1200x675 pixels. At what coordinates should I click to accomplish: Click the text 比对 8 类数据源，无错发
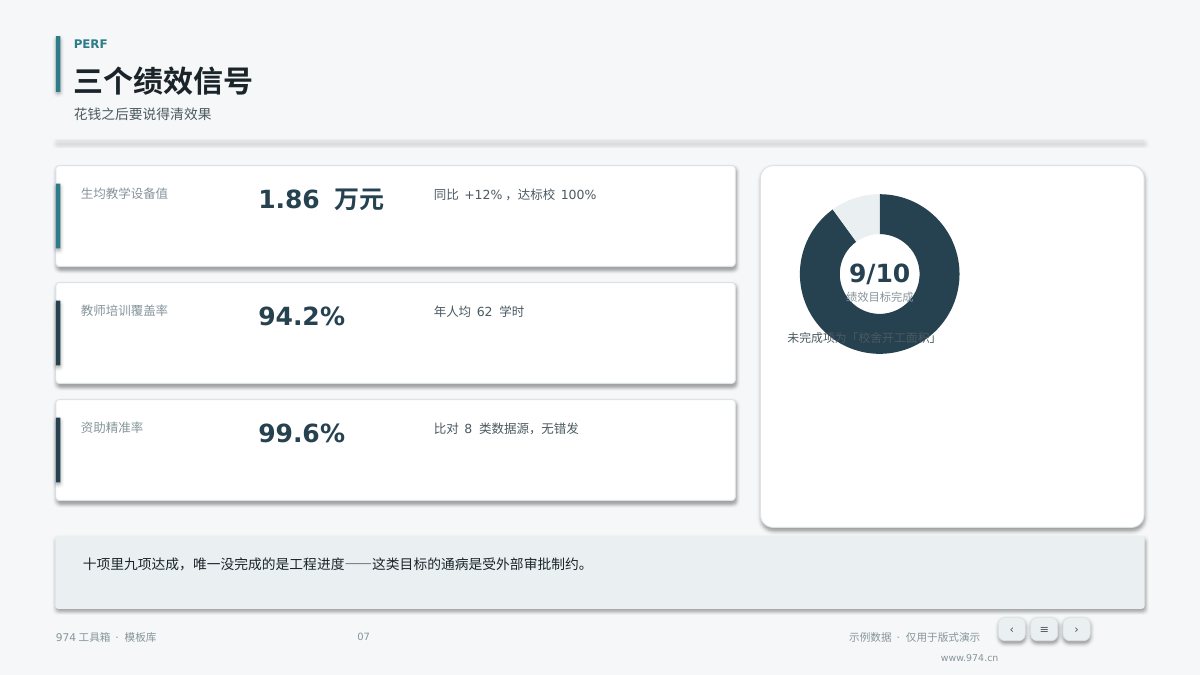click(506, 429)
